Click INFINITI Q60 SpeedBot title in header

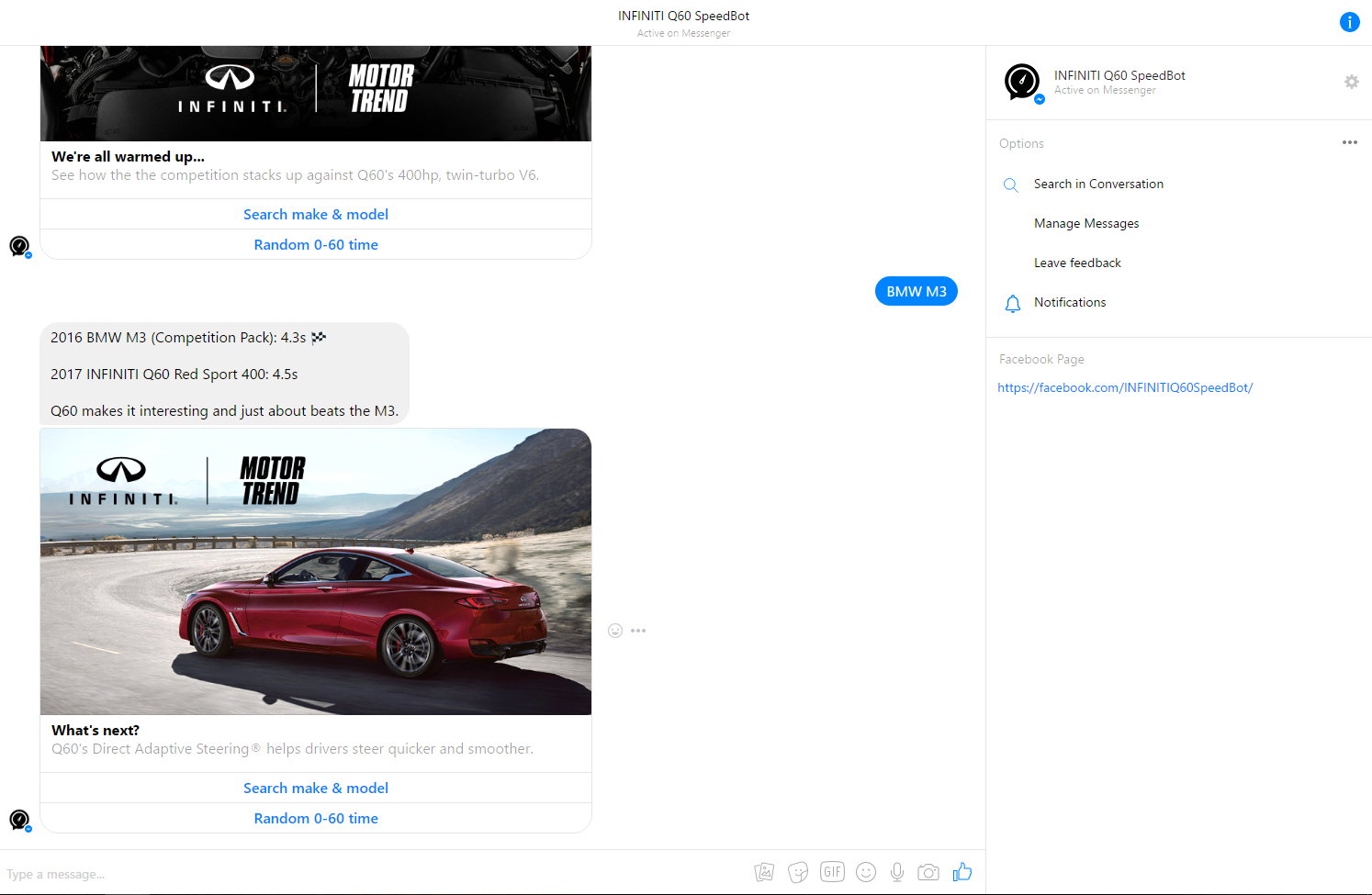(684, 16)
